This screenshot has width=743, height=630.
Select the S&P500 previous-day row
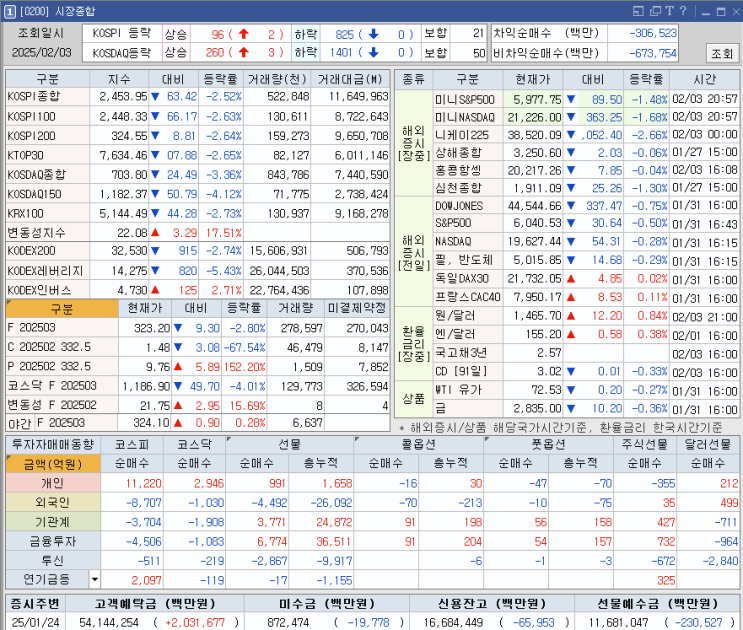586,223
